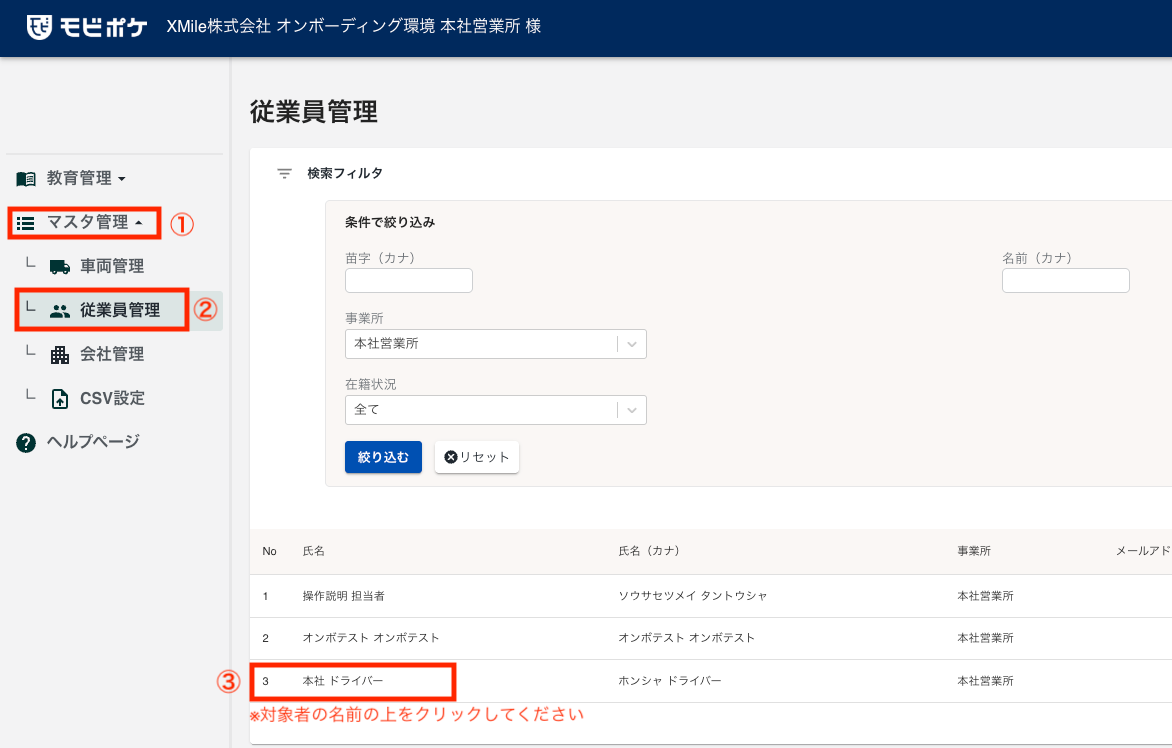1172x748 pixels.
Task: Select the truck icon for 車両管理
Action: tap(58, 266)
